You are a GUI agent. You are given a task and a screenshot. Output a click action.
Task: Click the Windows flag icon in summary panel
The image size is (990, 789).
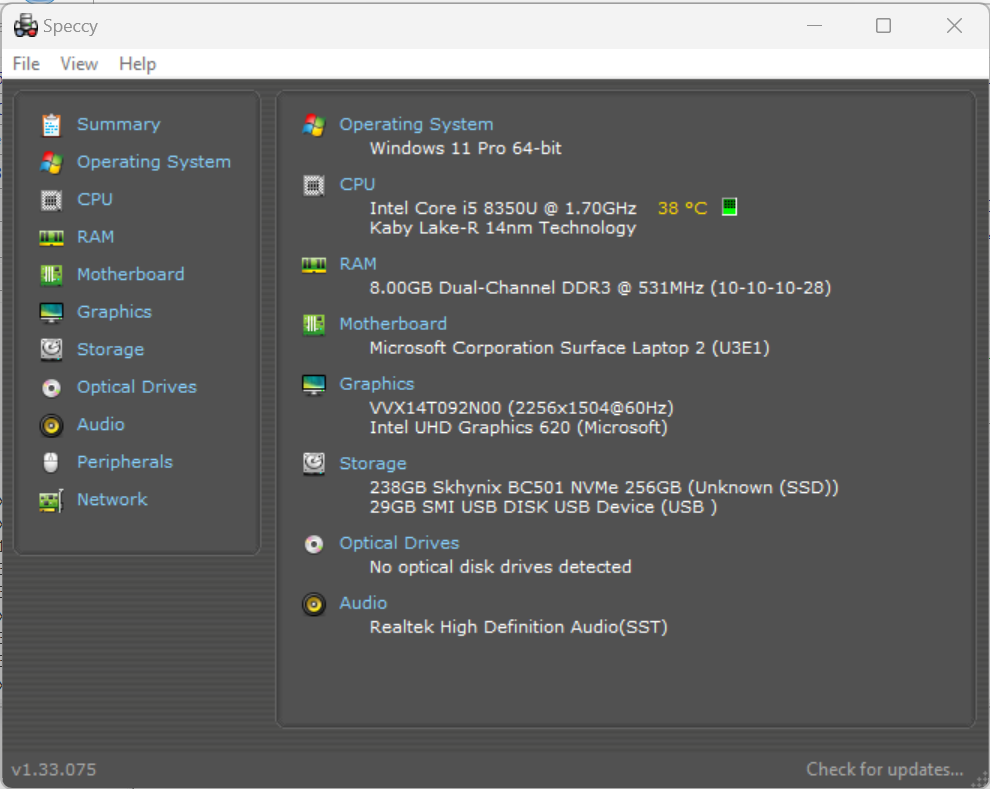point(314,125)
